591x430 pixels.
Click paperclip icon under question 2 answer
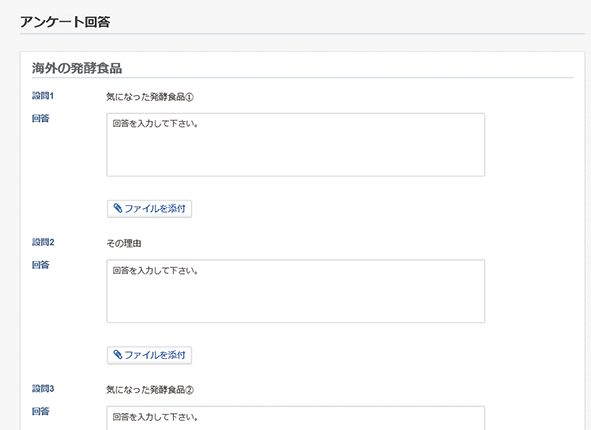pos(118,355)
